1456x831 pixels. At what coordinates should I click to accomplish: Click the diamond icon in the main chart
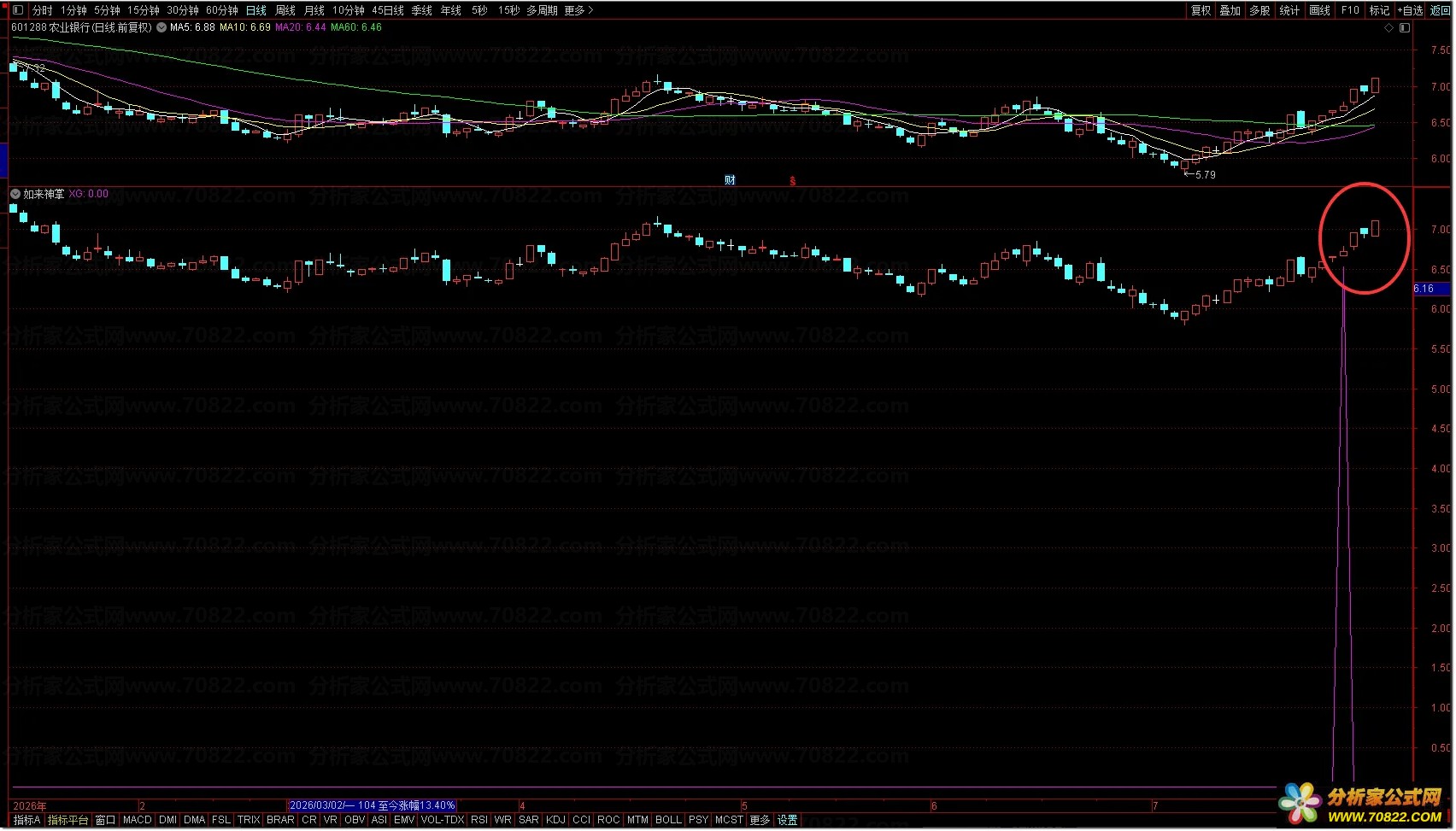pyautogui.click(x=1388, y=28)
